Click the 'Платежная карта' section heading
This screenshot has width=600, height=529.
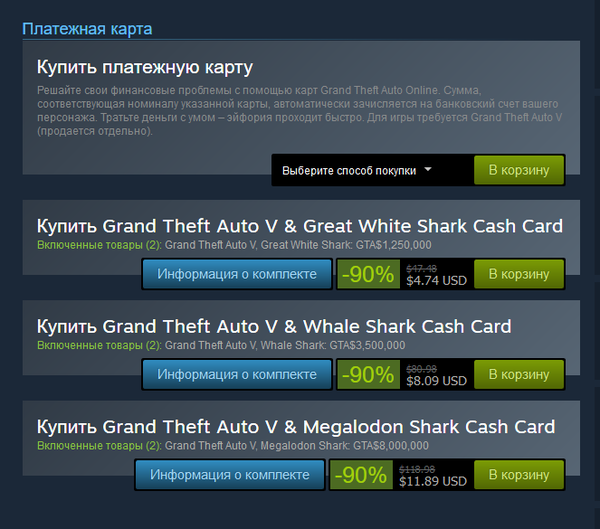[87, 29]
